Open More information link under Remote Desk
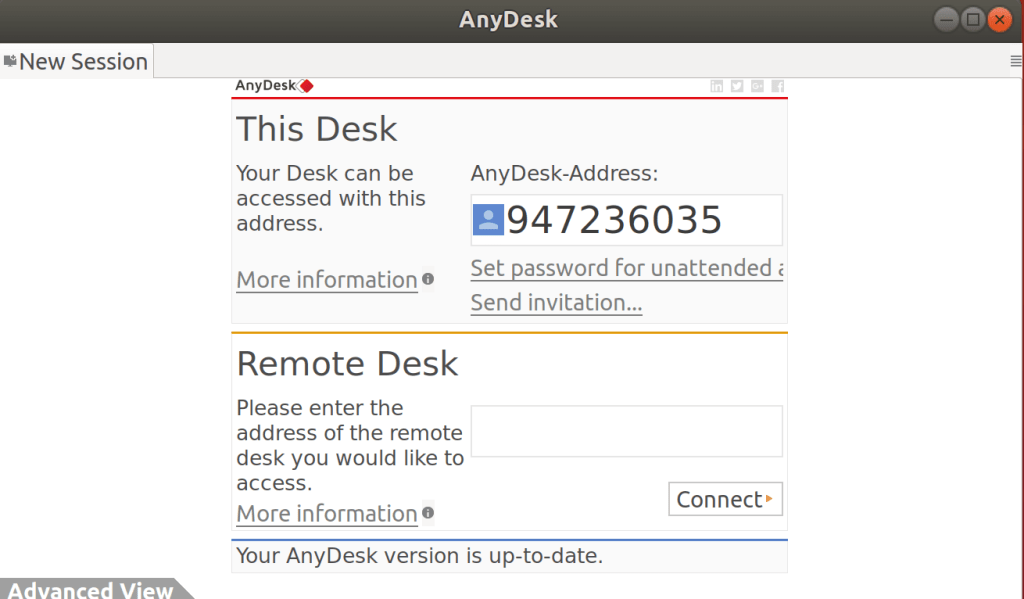 326,514
